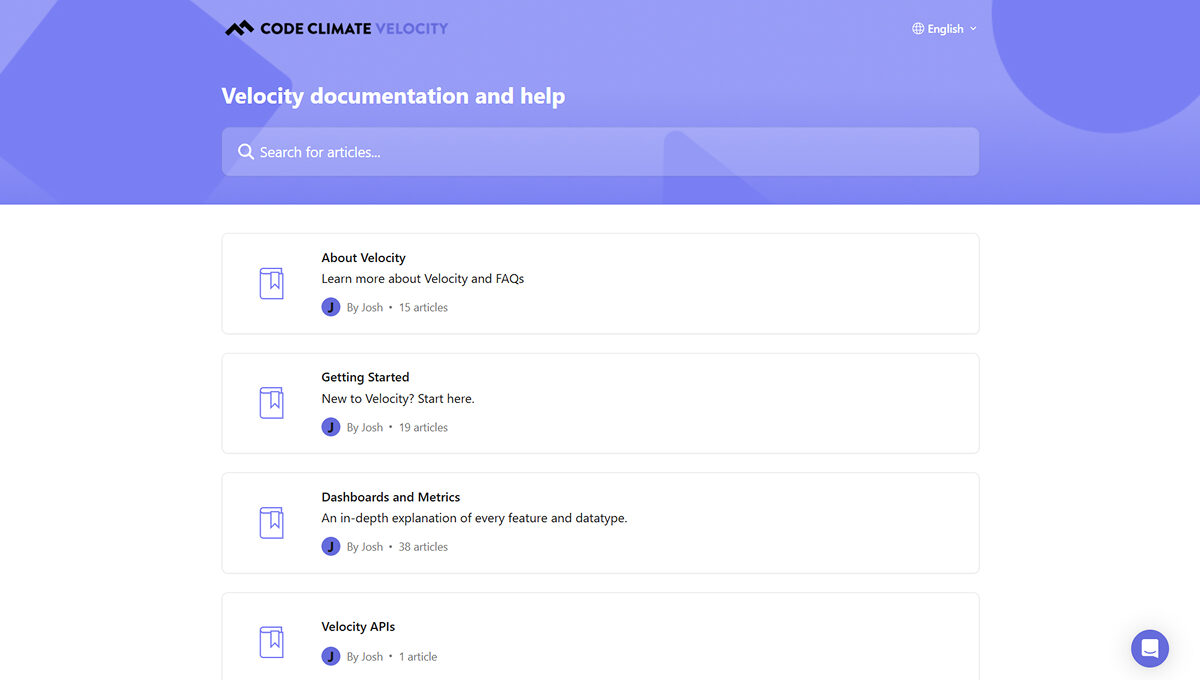
Task: Click the Velocity documentation and help heading
Action: 393,96
